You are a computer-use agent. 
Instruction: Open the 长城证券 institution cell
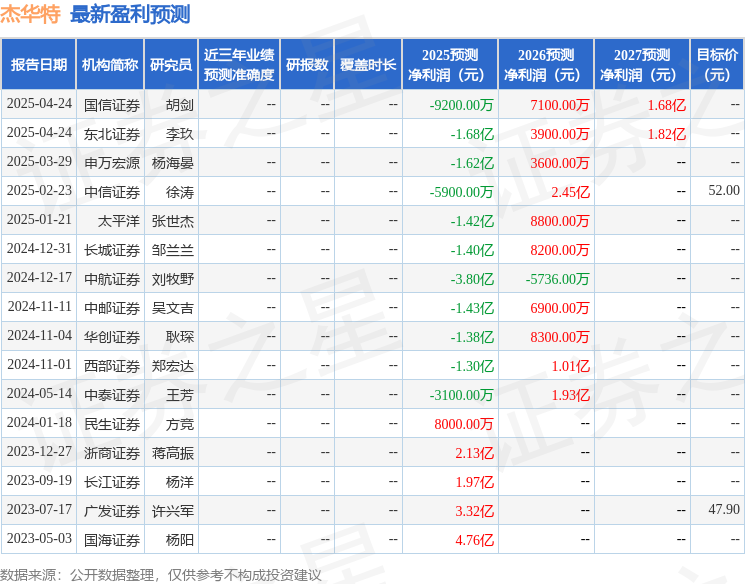pyautogui.click(x=112, y=250)
